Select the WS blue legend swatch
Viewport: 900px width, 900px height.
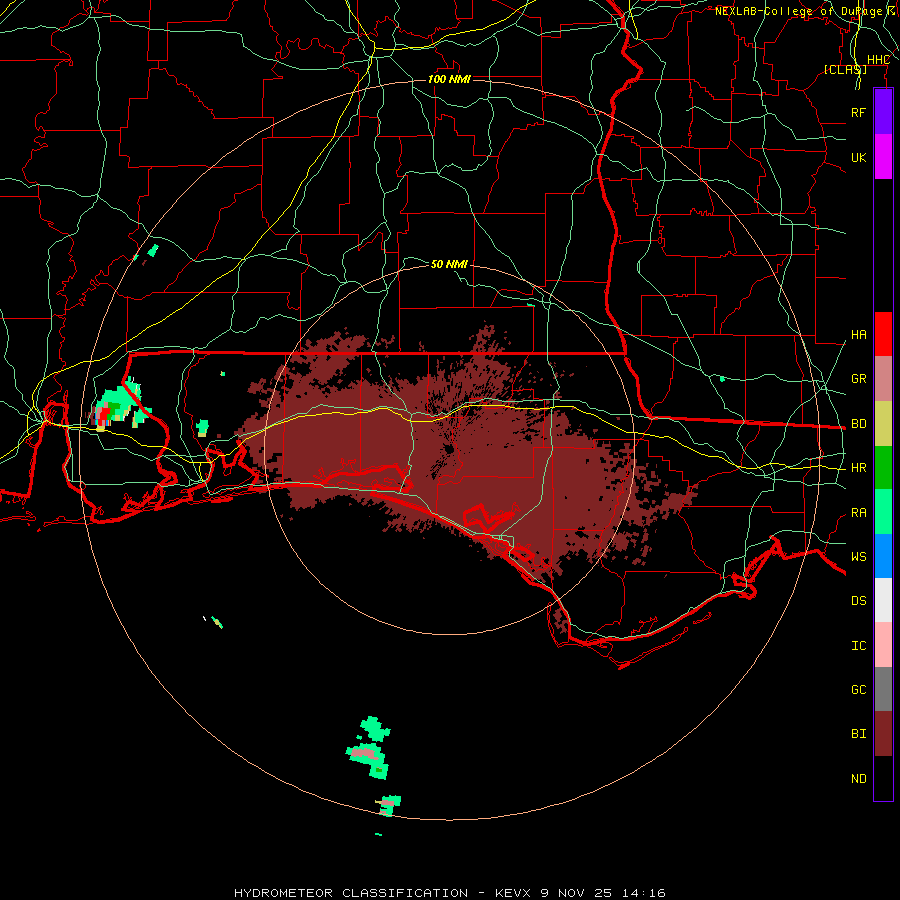point(883,556)
